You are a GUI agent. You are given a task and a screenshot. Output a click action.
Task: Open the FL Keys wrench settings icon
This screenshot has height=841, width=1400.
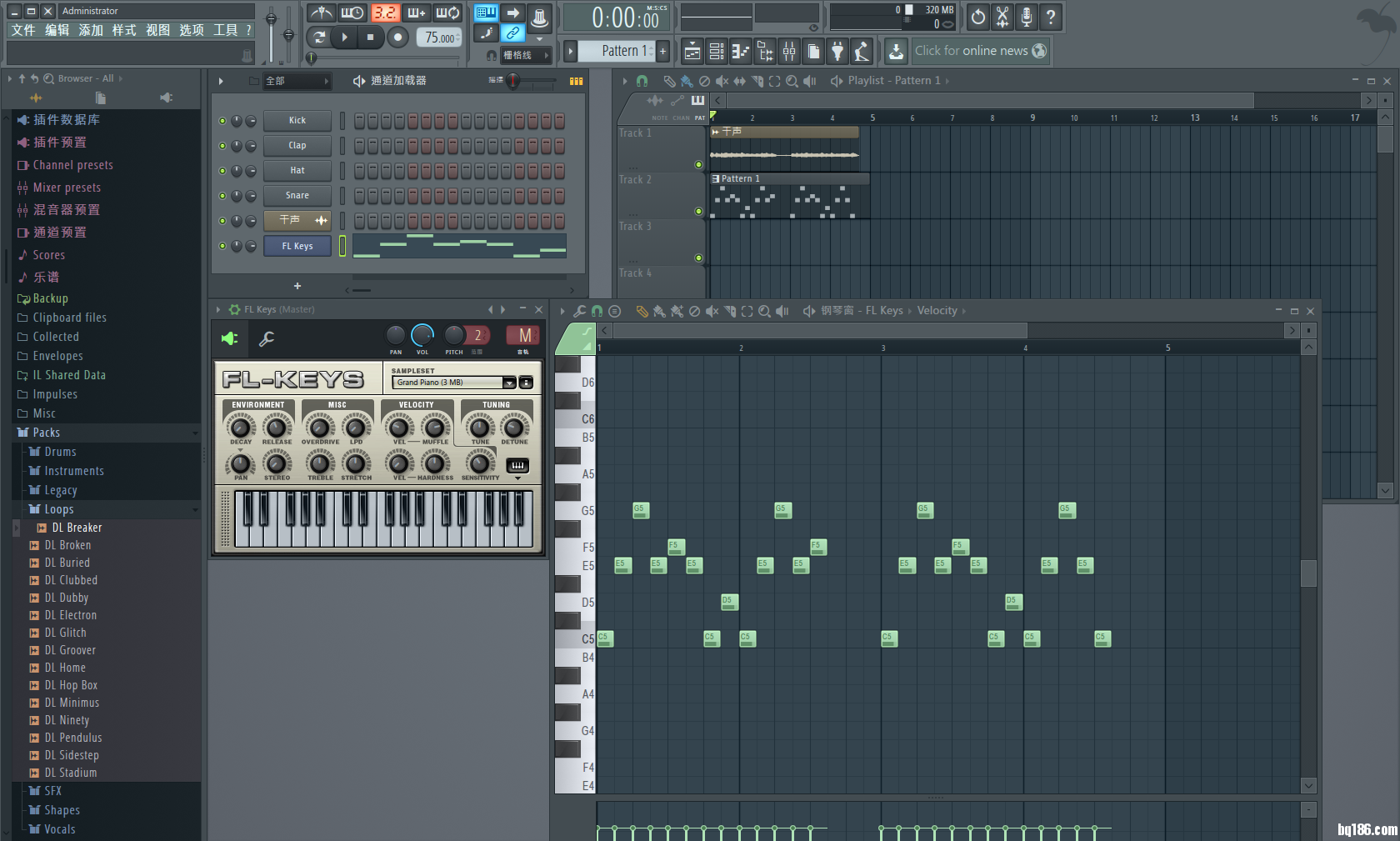coord(267,338)
